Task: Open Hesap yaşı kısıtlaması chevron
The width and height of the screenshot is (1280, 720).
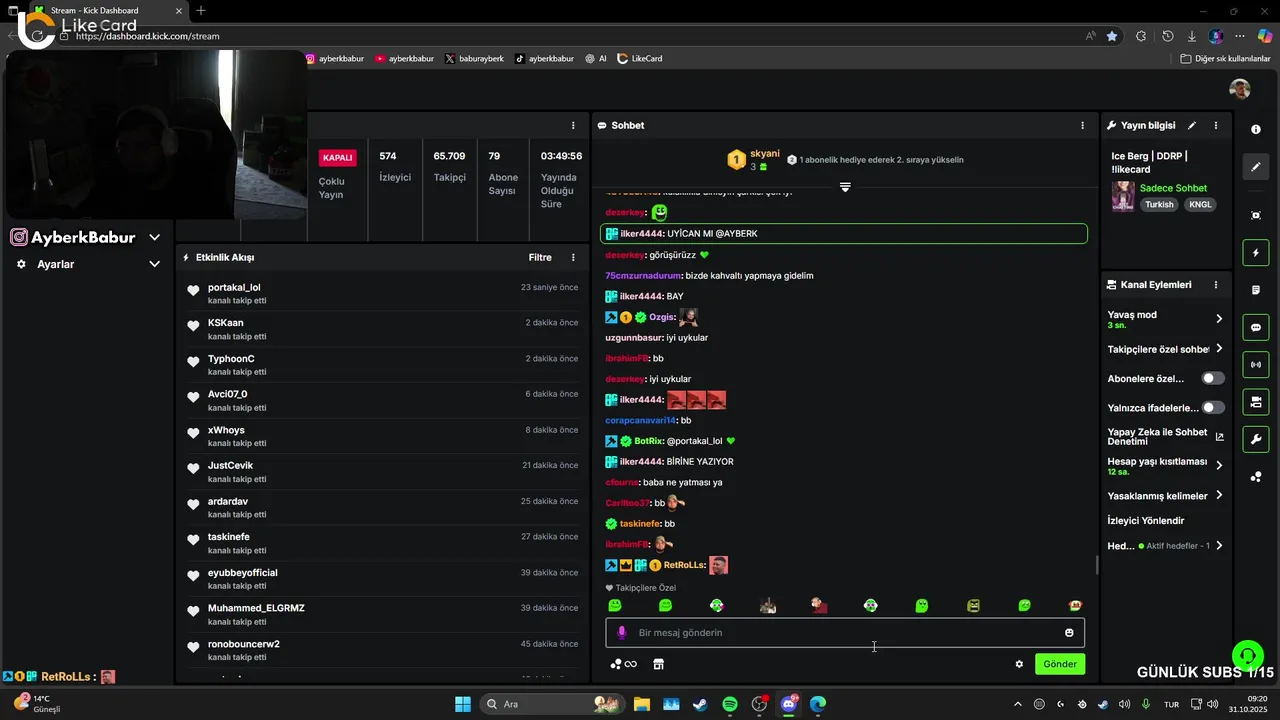Action: (x=1219, y=465)
